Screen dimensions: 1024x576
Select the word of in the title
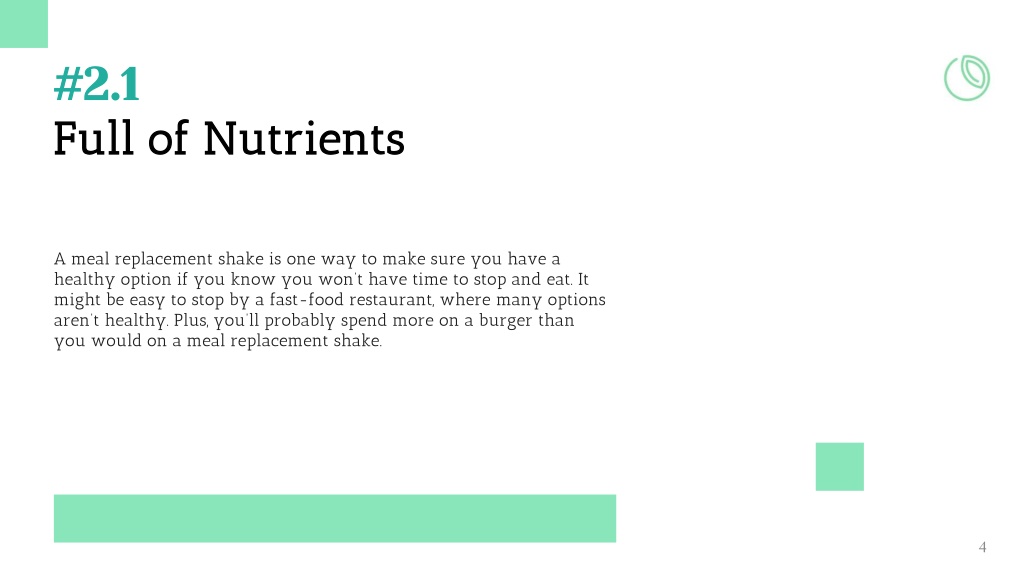coord(168,138)
